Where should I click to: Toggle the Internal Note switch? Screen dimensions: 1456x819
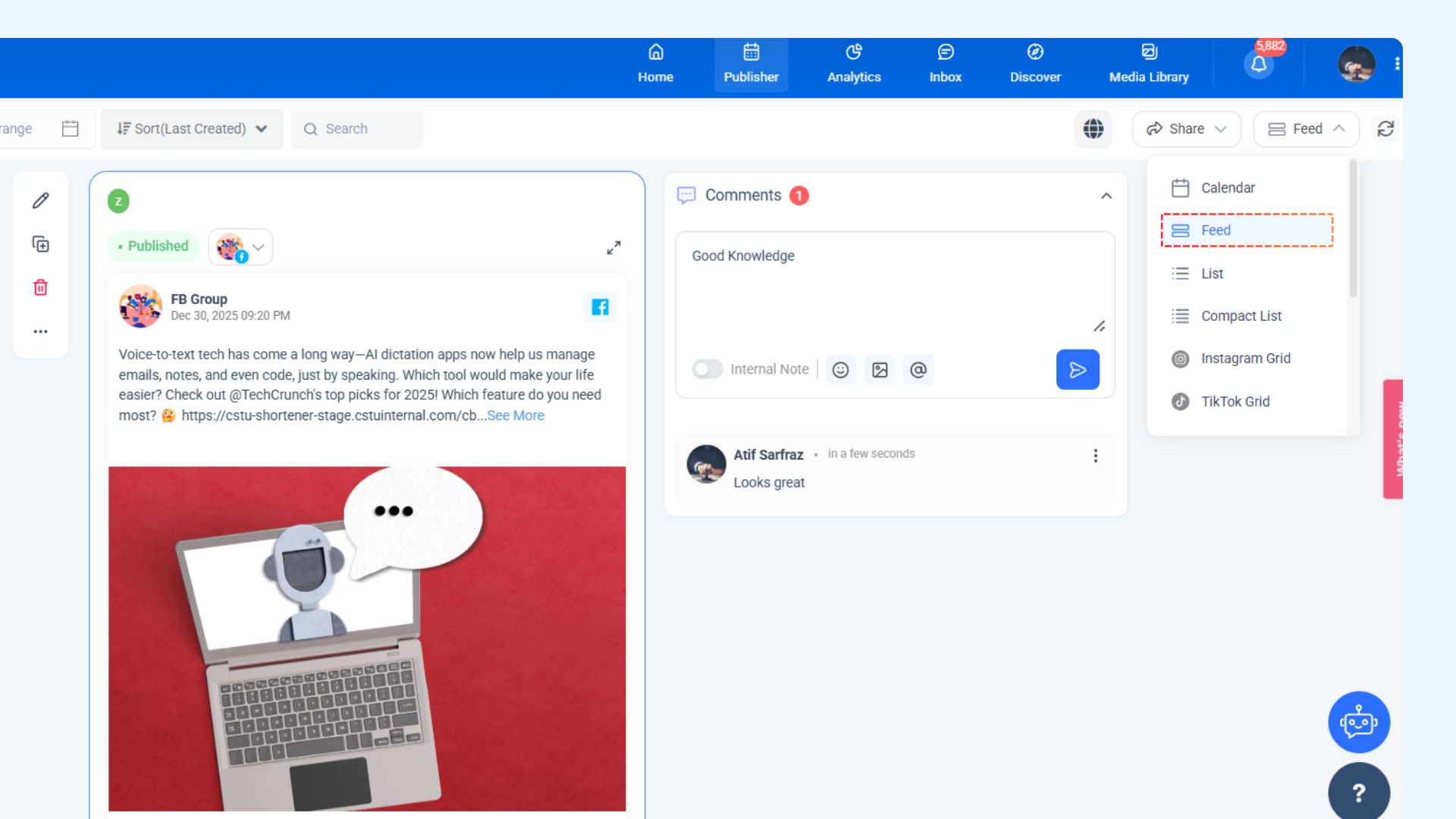coord(707,369)
